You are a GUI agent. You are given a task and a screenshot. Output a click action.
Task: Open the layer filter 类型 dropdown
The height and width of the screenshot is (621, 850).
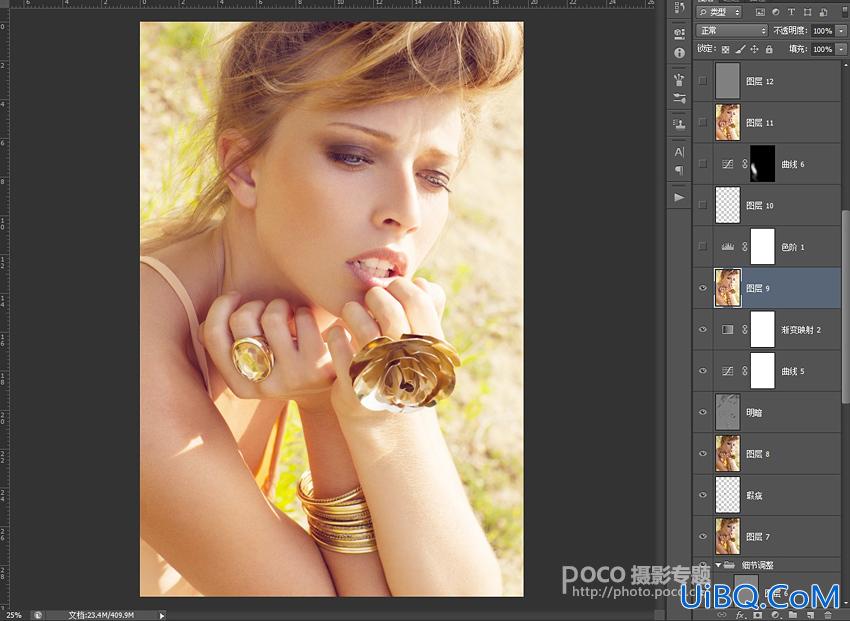(719, 12)
